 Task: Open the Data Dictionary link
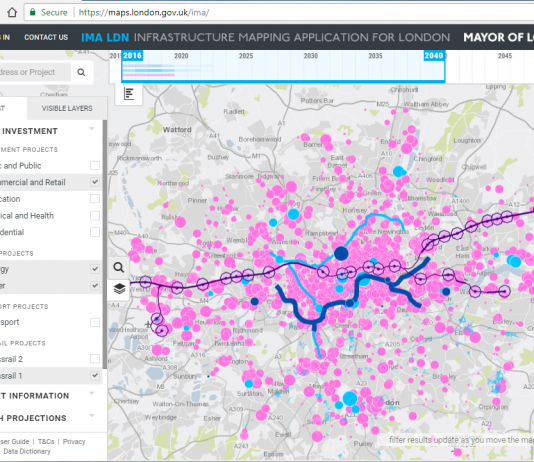[x=26, y=451]
